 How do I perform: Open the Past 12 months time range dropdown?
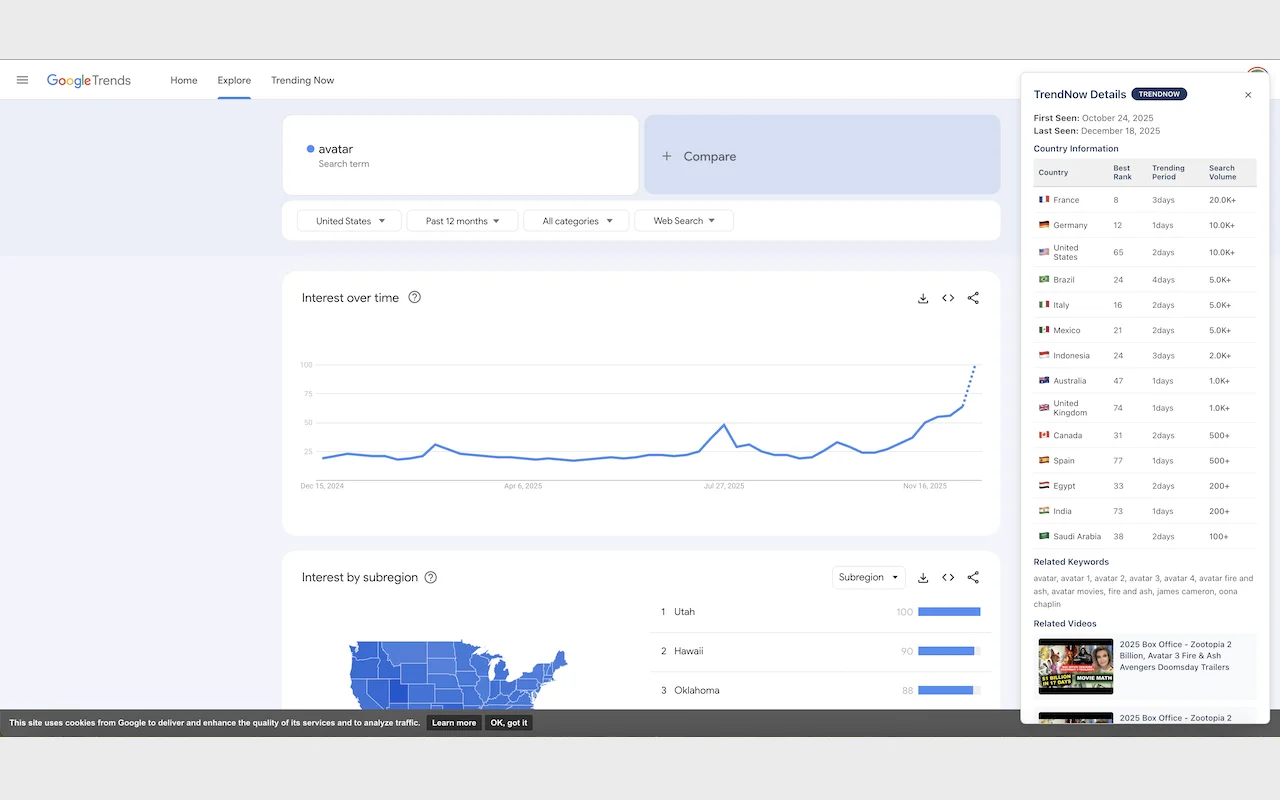pyautogui.click(x=461, y=220)
